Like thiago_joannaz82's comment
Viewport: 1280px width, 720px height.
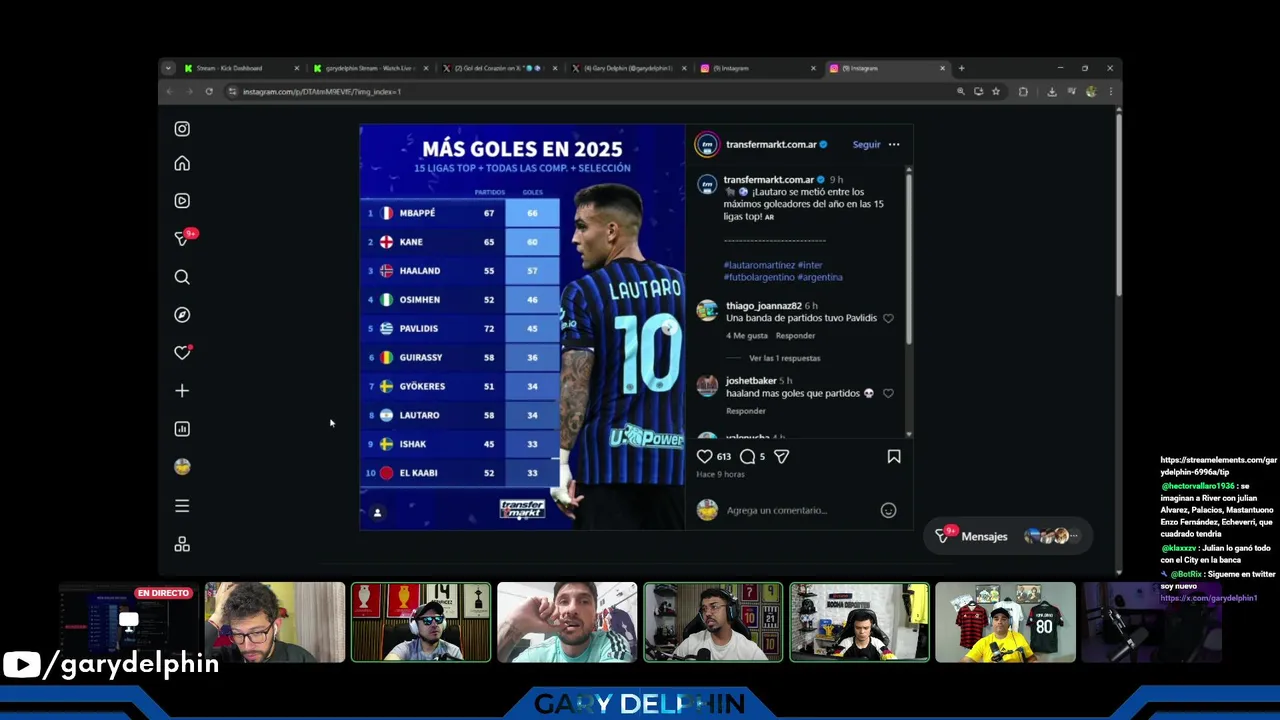pos(888,318)
